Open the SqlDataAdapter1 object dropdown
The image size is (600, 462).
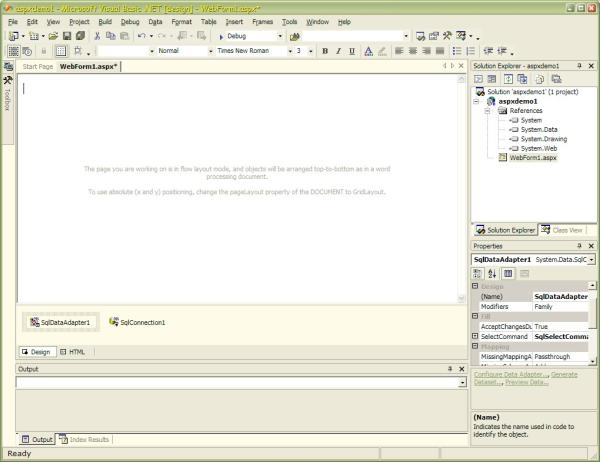(592, 260)
